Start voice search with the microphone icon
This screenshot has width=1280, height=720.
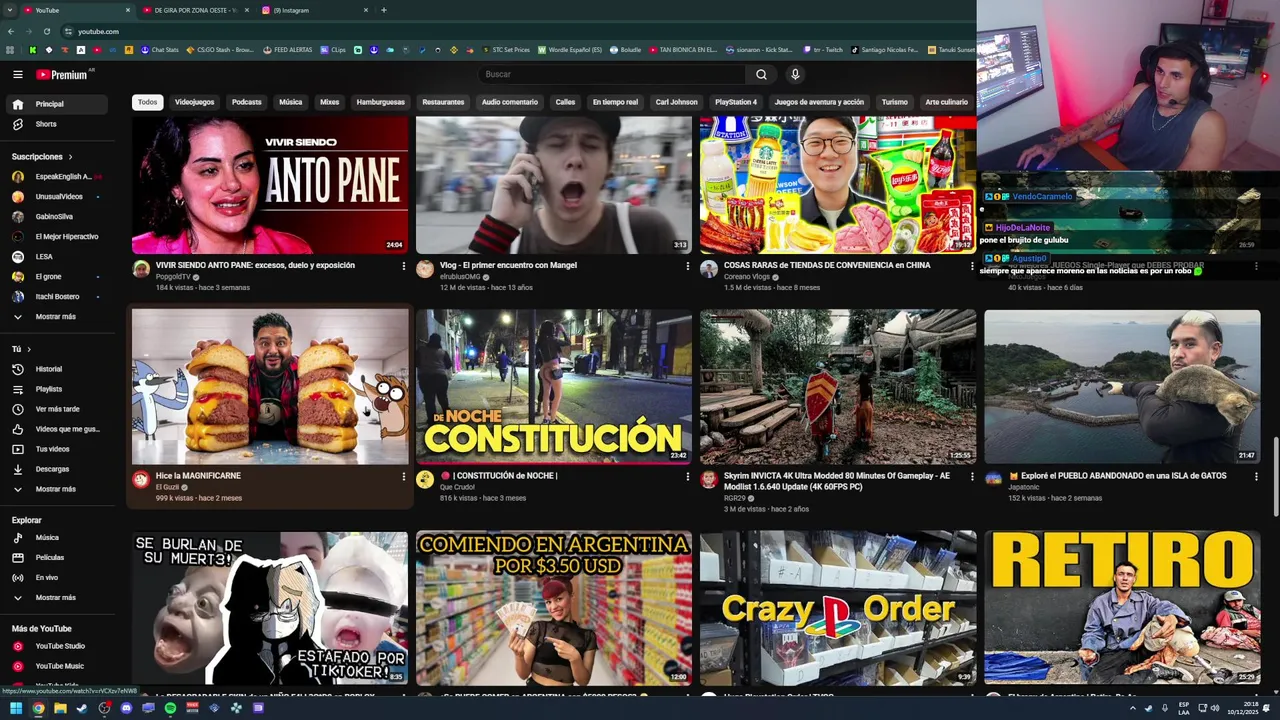[x=795, y=74]
